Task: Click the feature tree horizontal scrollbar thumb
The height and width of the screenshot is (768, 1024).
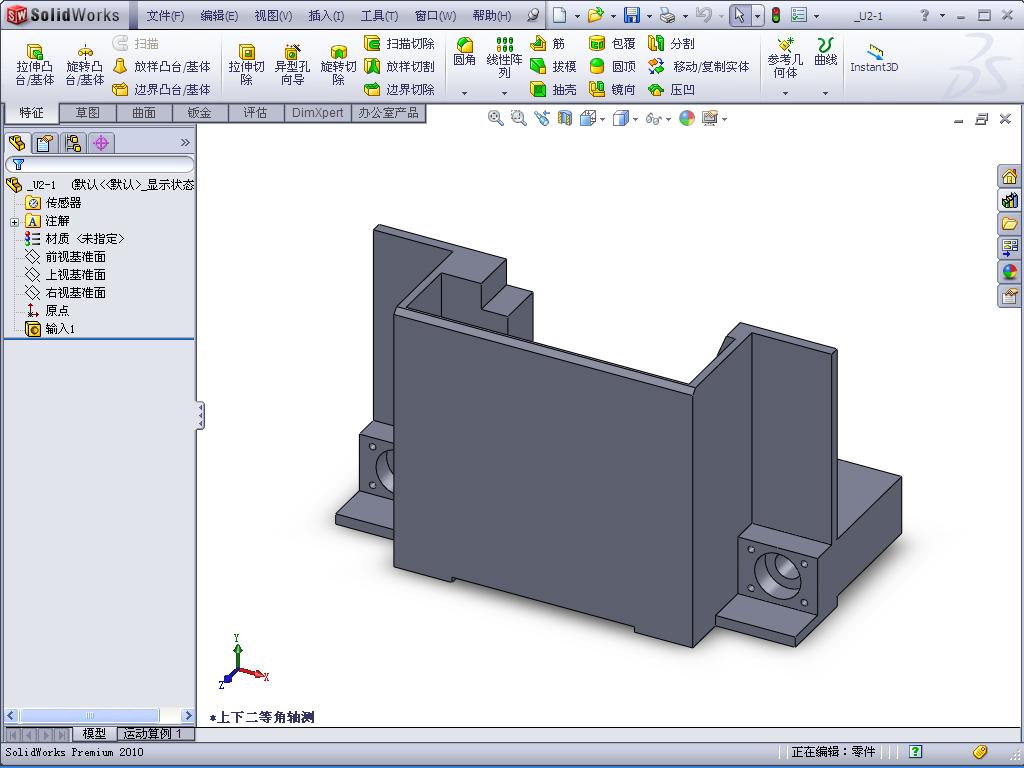Action: pyautogui.click(x=89, y=716)
